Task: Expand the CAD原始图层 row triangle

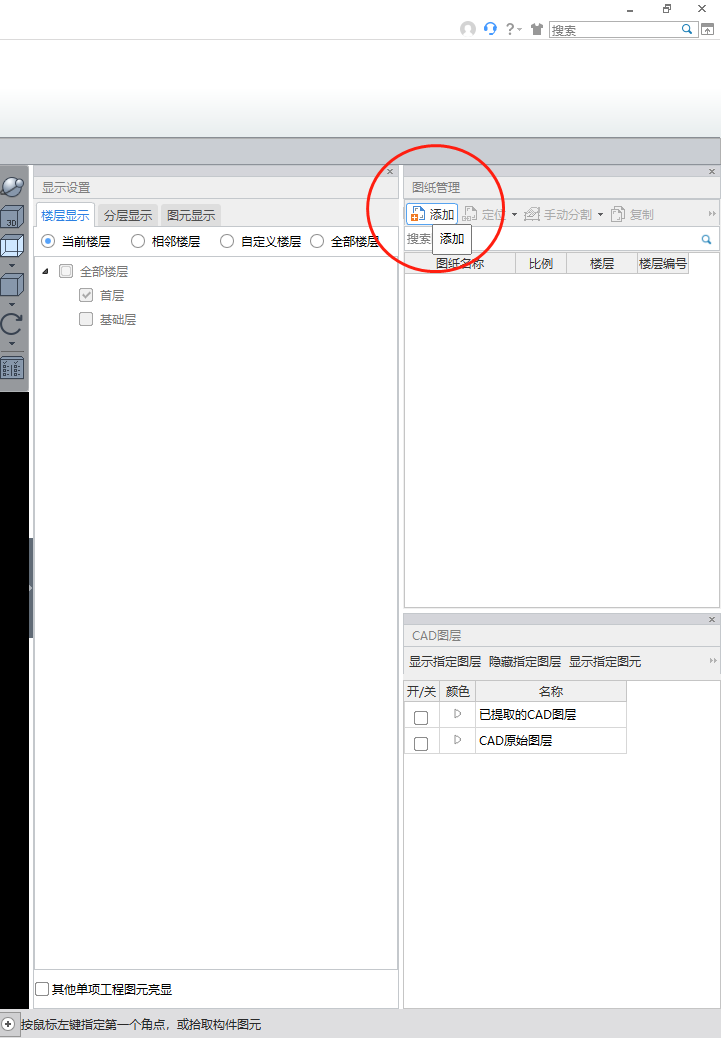Action: point(457,739)
